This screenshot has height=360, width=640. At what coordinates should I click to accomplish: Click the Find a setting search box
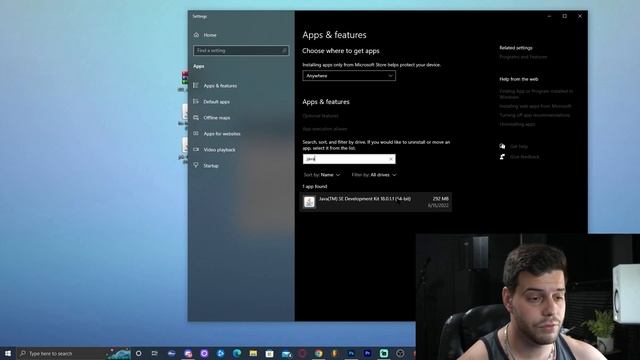[x=241, y=51]
